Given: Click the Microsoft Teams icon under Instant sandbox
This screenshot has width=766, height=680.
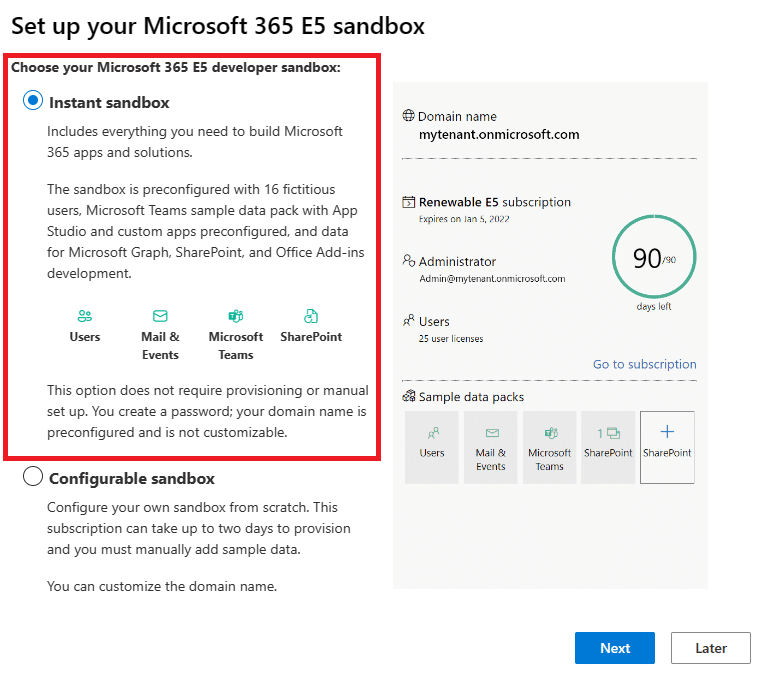Looking at the screenshot, I should point(236,316).
